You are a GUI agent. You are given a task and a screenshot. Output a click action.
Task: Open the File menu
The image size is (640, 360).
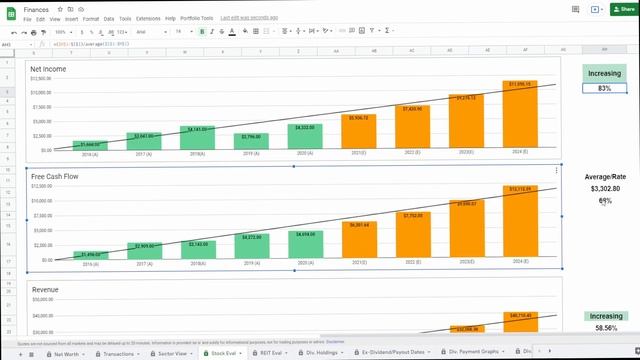tap(27, 19)
